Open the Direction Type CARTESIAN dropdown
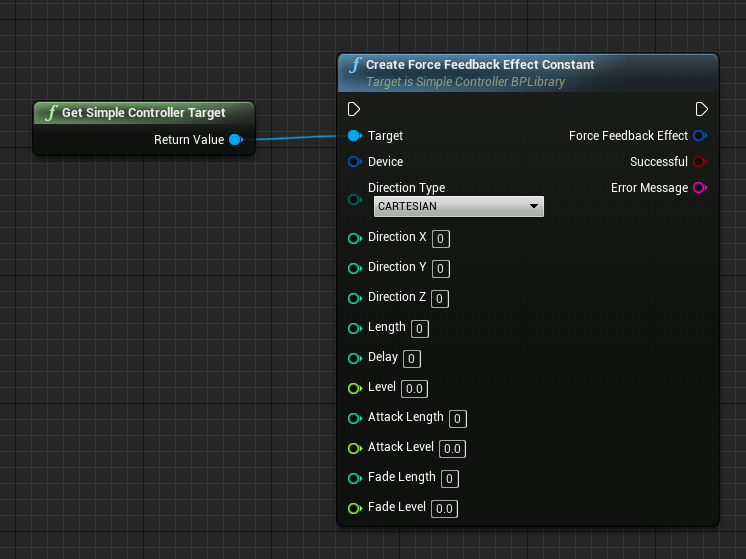 click(x=458, y=207)
